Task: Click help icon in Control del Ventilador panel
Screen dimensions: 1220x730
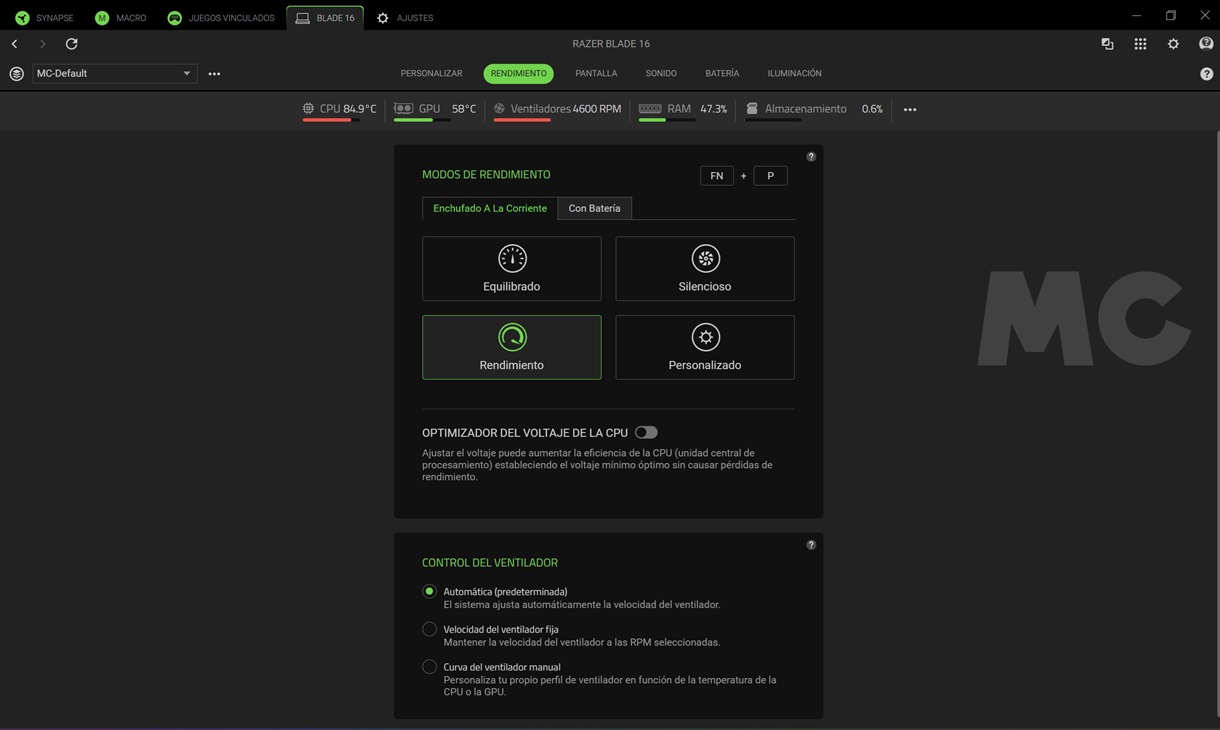Action: click(x=811, y=545)
